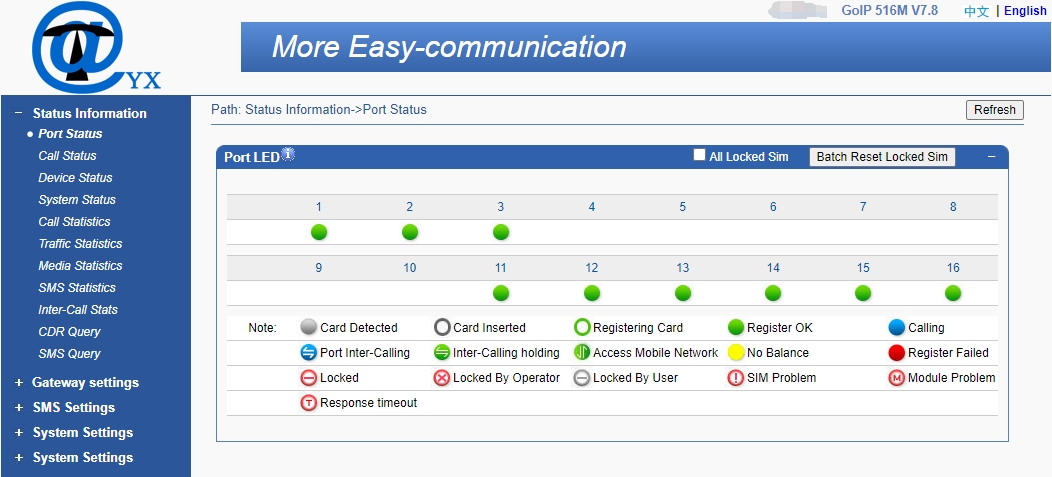Open System Status page

[x=77, y=200]
